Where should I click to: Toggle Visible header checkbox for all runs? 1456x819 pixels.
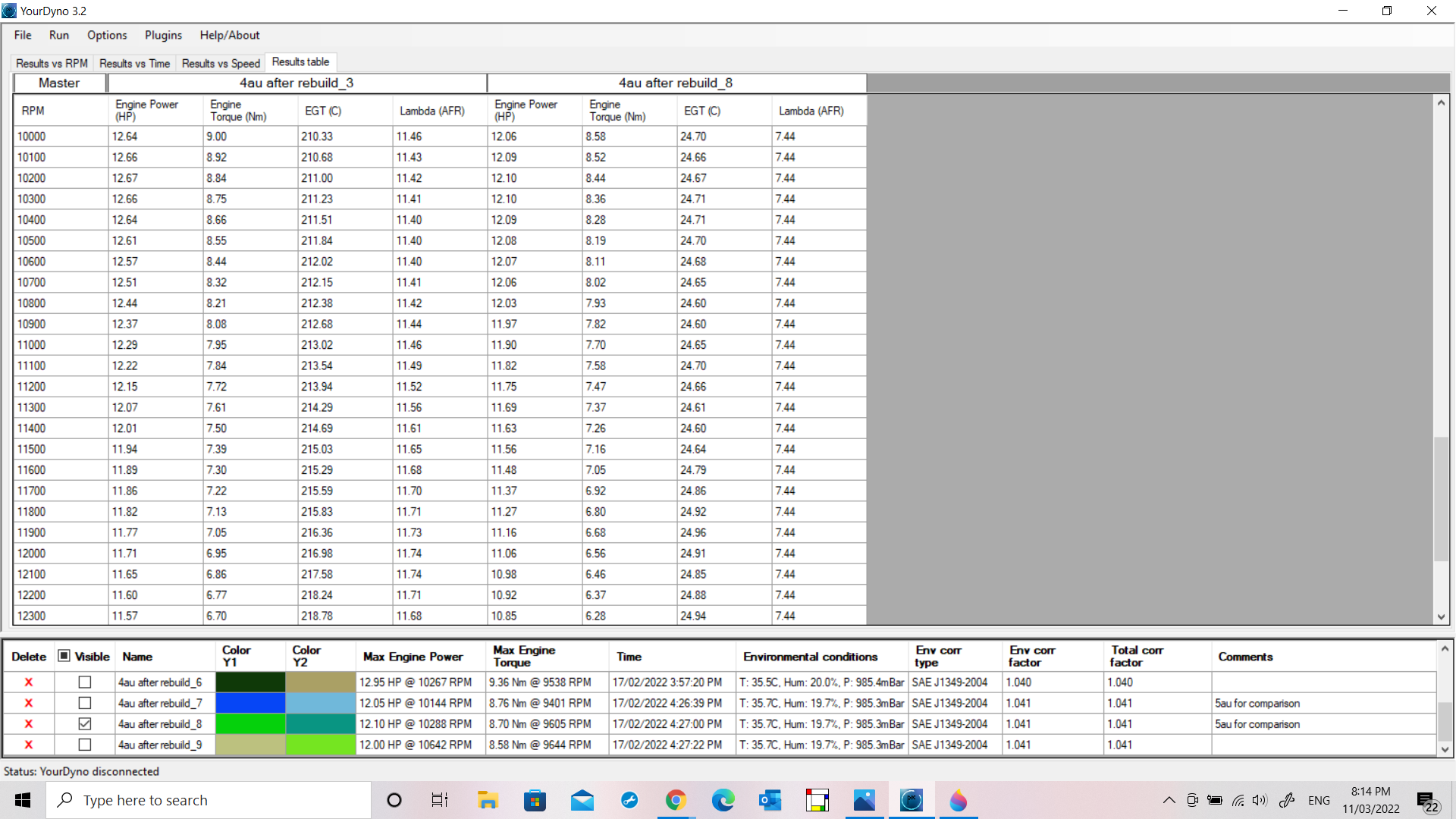pyautogui.click(x=64, y=656)
